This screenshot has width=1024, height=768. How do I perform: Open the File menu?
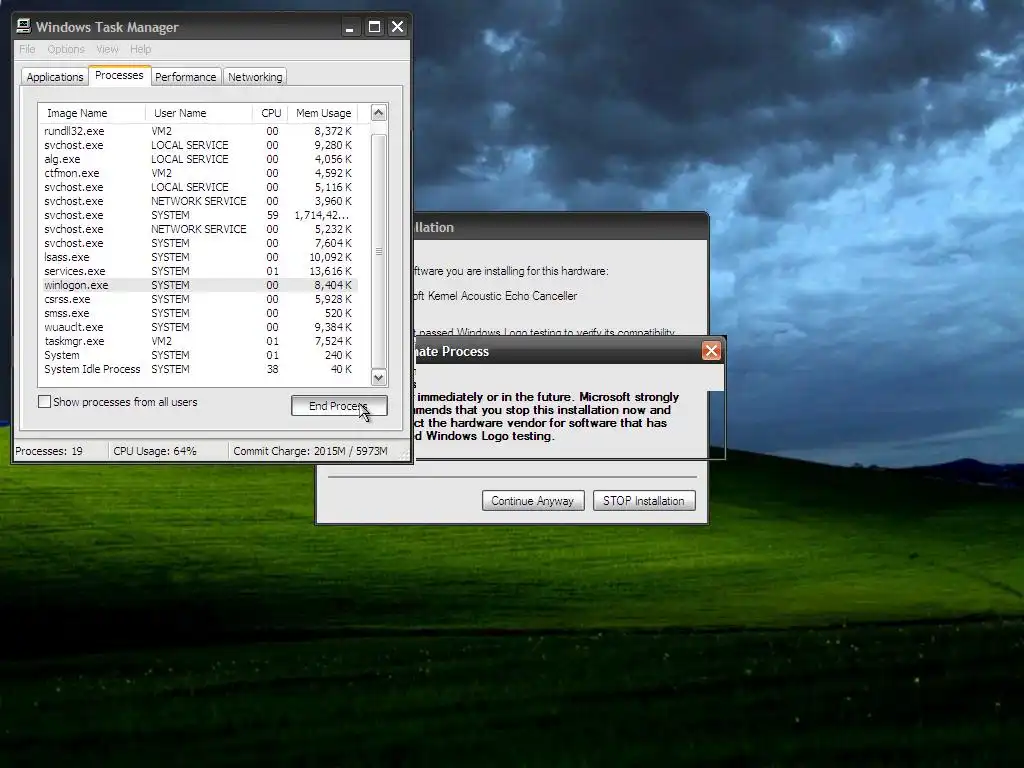(27, 49)
